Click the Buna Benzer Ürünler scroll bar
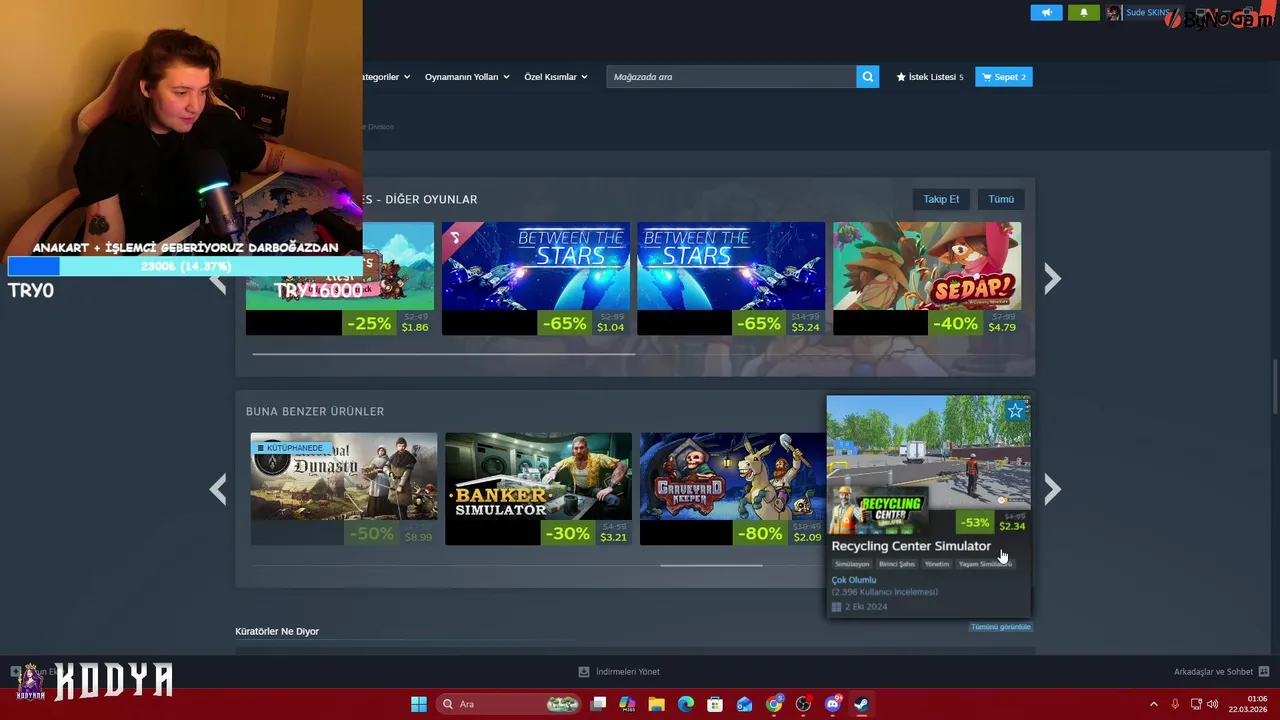 711,565
